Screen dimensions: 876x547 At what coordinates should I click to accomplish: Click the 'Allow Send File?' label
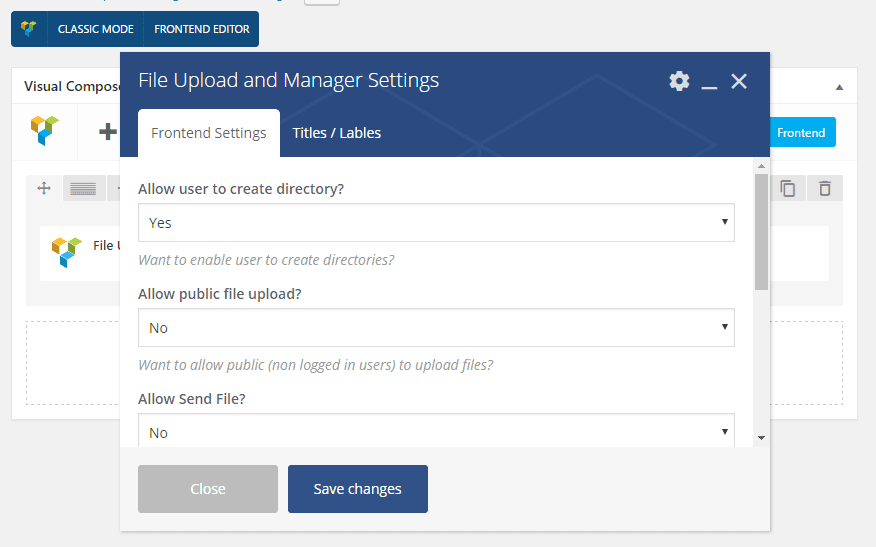point(192,399)
